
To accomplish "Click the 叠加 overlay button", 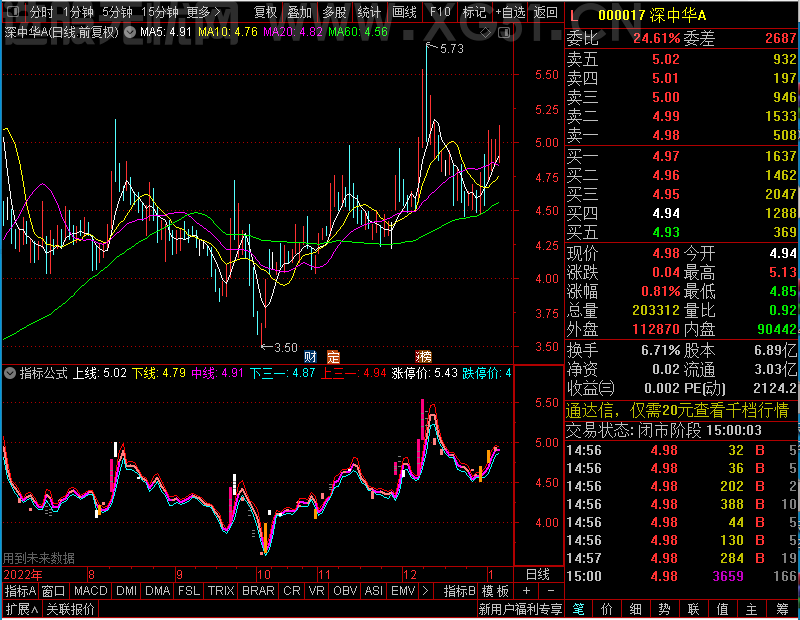I will tap(299, 12).
